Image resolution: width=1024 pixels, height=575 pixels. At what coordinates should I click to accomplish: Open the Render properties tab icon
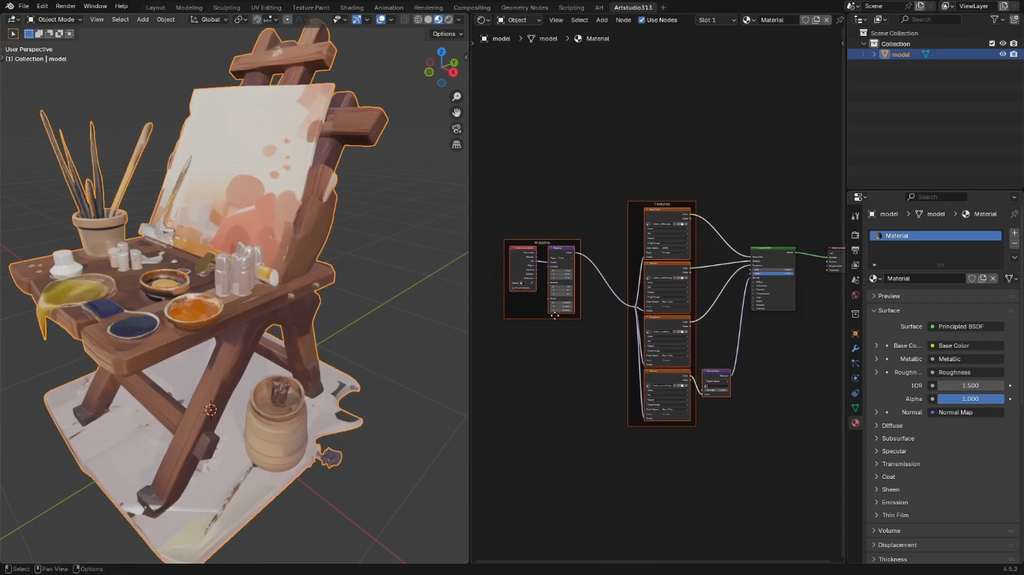856,235
